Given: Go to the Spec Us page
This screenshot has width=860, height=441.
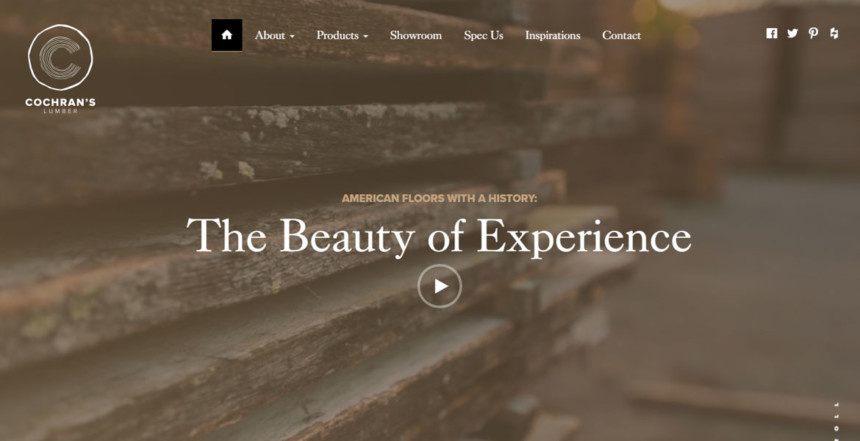Looking at the screenshot, I should tap(484, 35).
